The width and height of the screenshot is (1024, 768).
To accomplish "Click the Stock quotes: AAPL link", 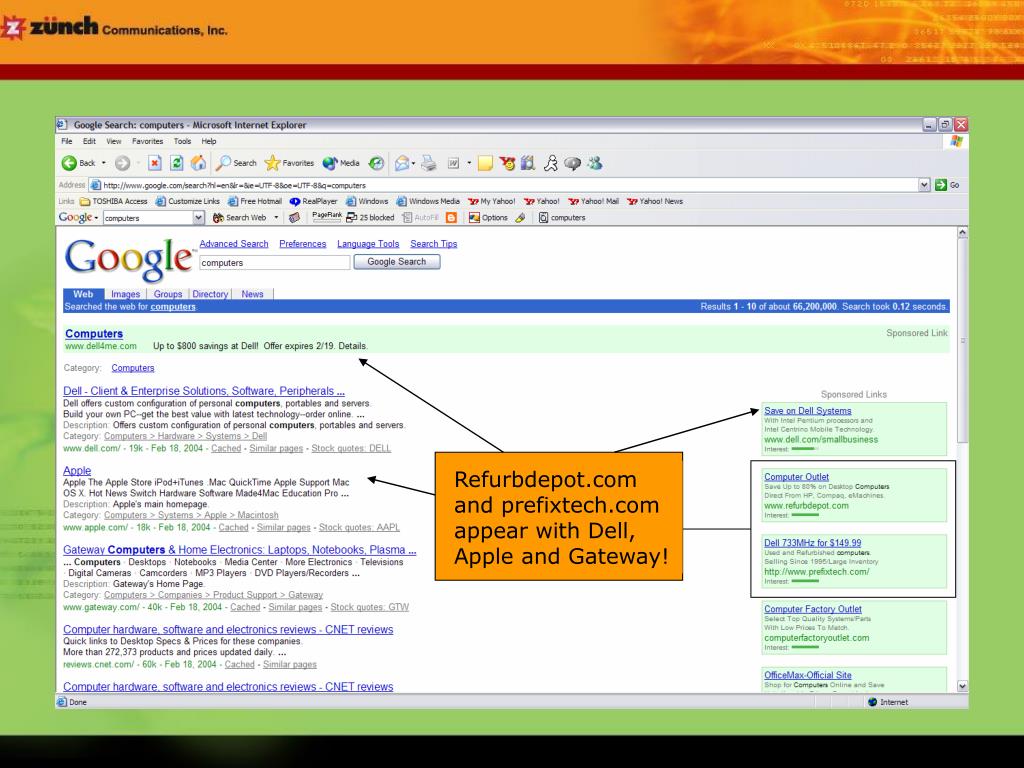I will [x=359, y=527].
